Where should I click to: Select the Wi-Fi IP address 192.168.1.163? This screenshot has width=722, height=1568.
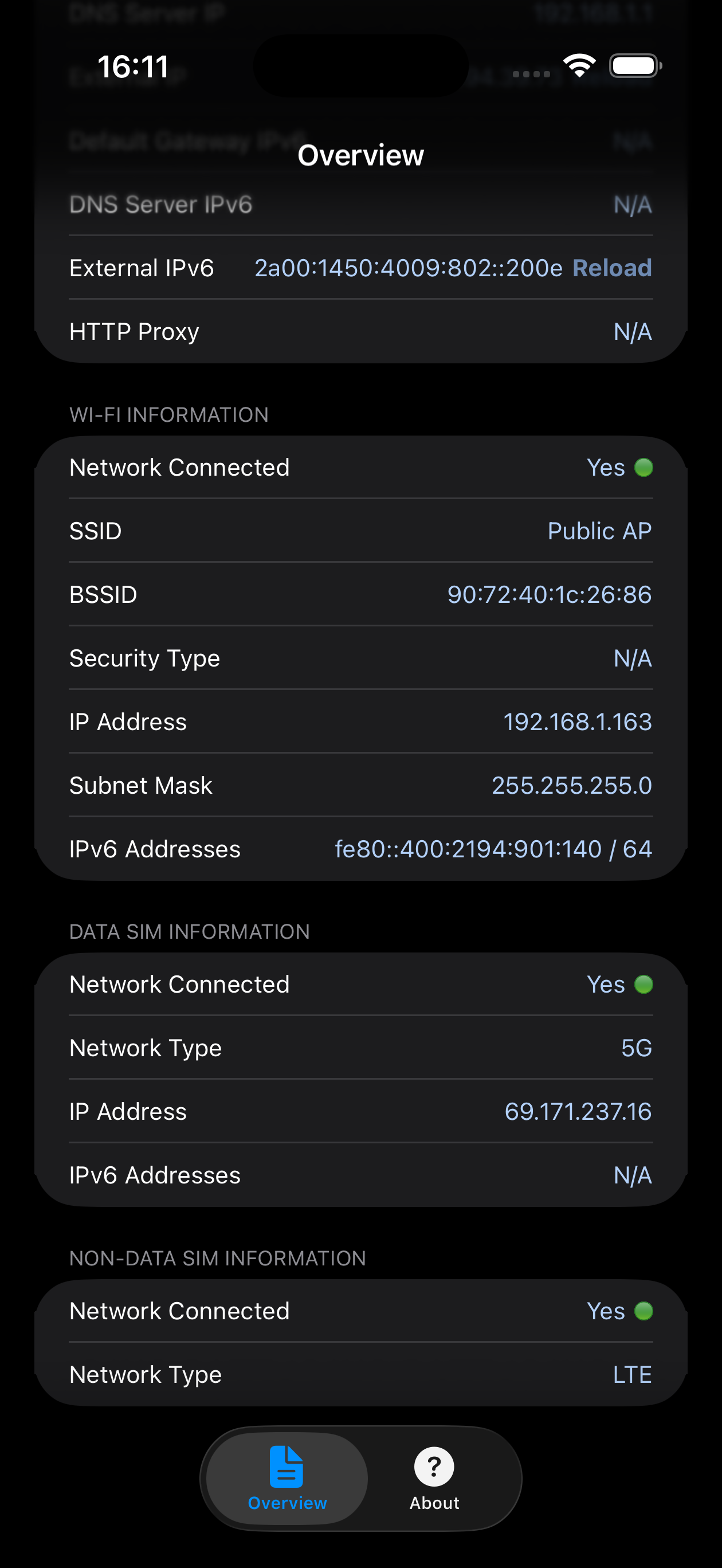pyautogui.click(x=577, y=722)
